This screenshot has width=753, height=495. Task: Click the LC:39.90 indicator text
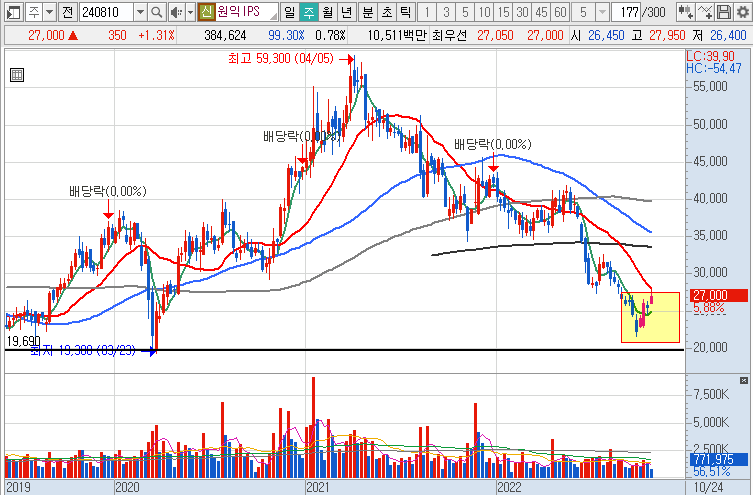point(710,57)
